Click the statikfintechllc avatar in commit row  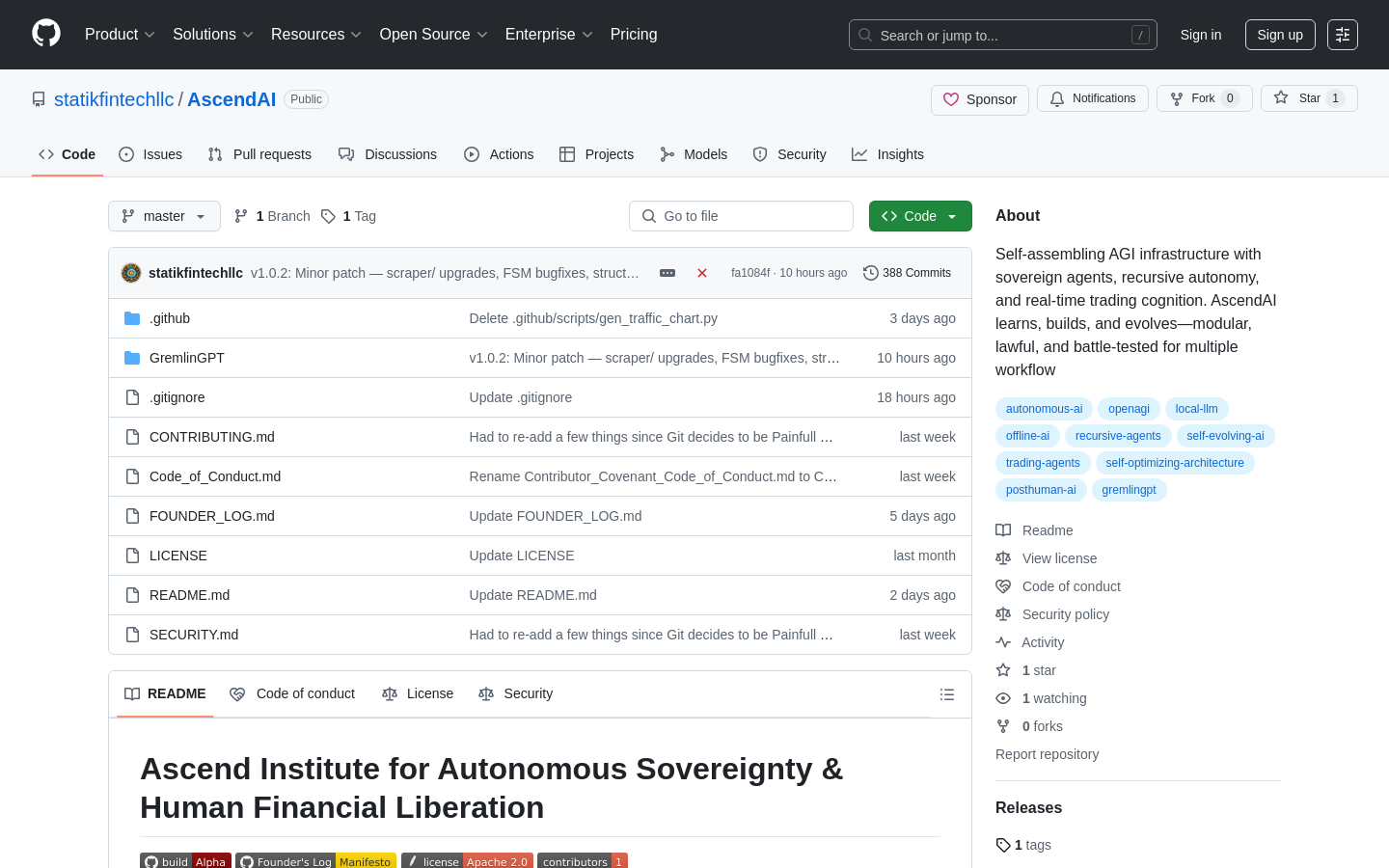click(131, 273)
